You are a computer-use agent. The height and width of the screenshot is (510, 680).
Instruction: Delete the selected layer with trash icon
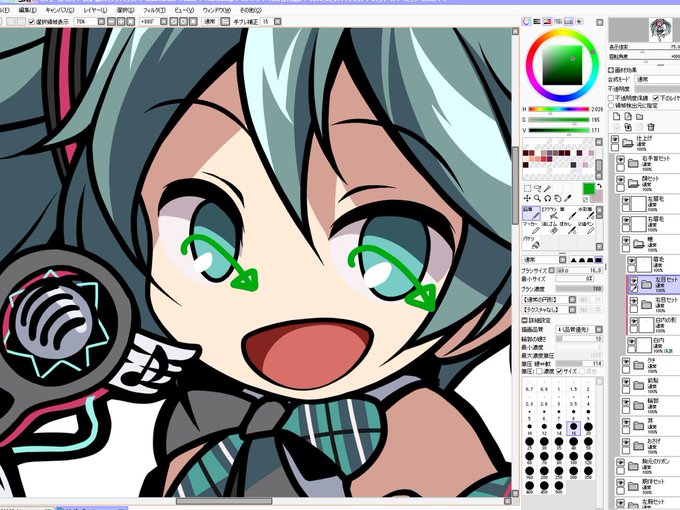point(651,127)
